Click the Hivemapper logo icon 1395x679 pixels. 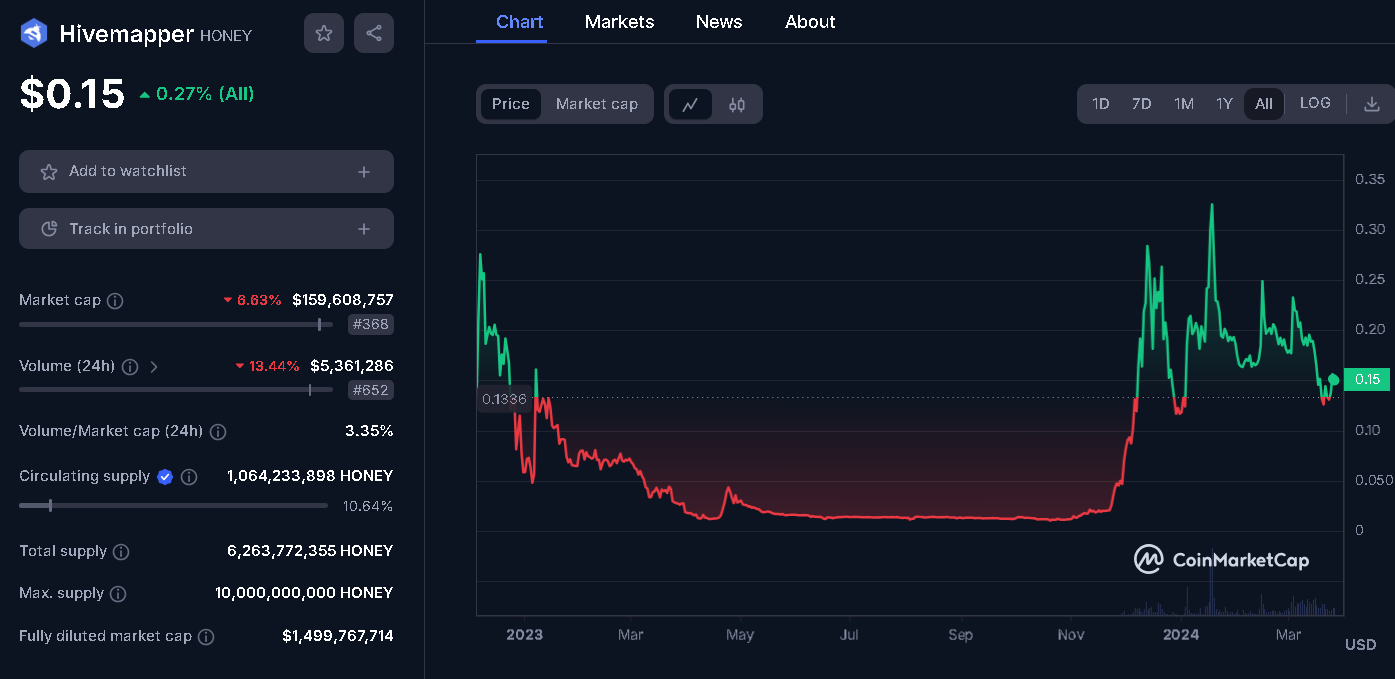tap(33, 34)
